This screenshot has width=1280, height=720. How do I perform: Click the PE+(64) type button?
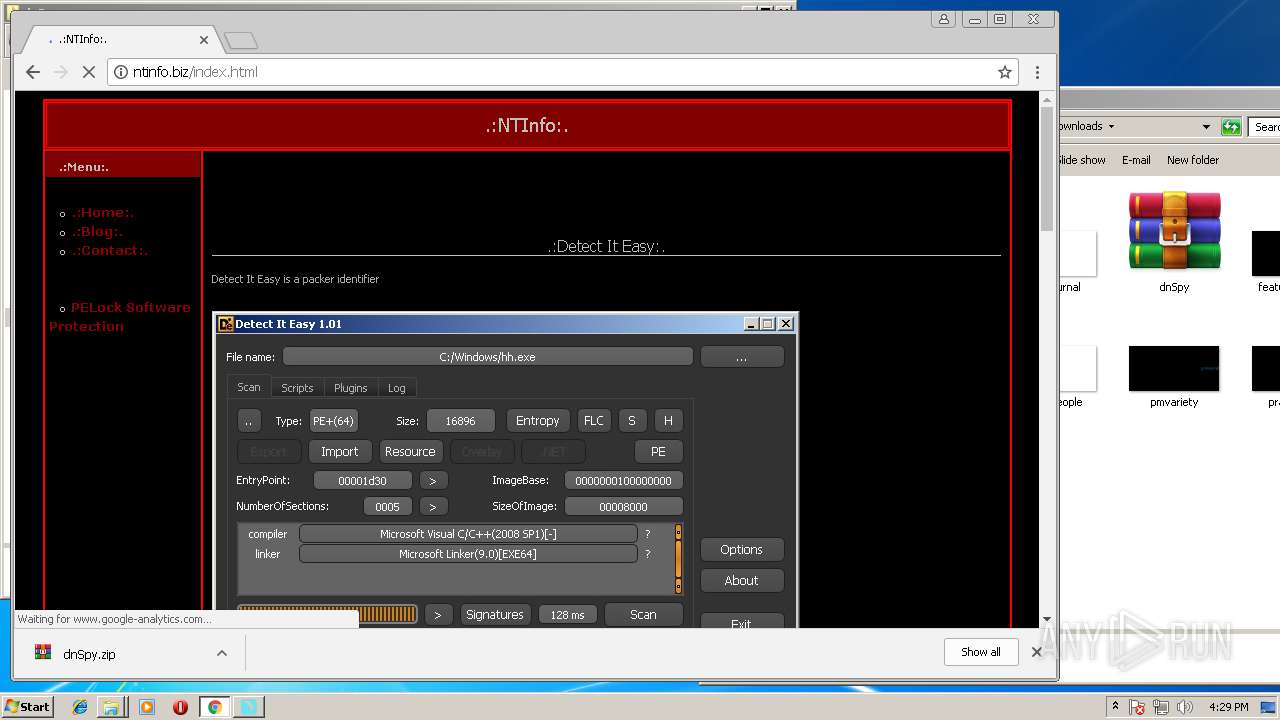click(333, 421)
